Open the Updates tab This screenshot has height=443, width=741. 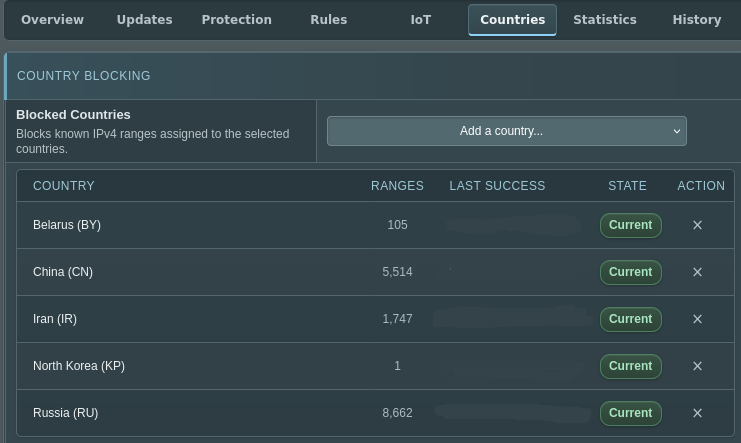pyautogui.click(x=145, y=20)
